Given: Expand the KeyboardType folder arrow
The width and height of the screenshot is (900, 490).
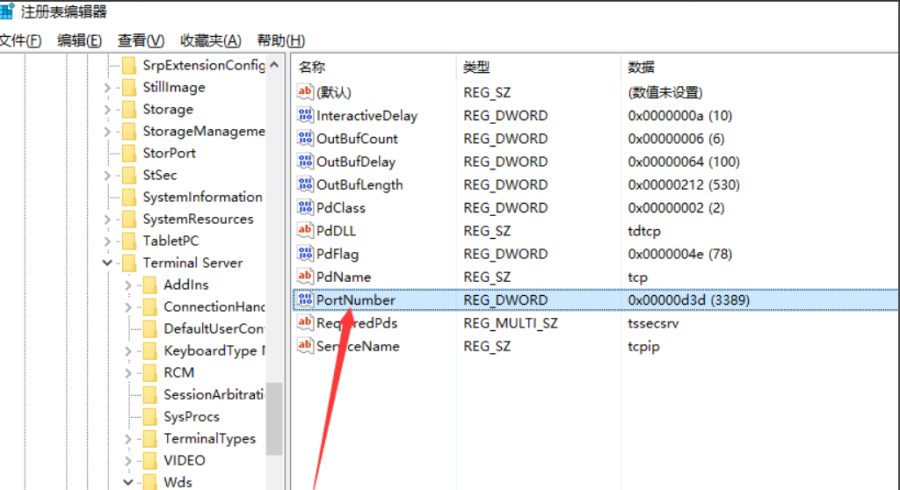Looking at the screenshot, I should (x=128, y=351).
